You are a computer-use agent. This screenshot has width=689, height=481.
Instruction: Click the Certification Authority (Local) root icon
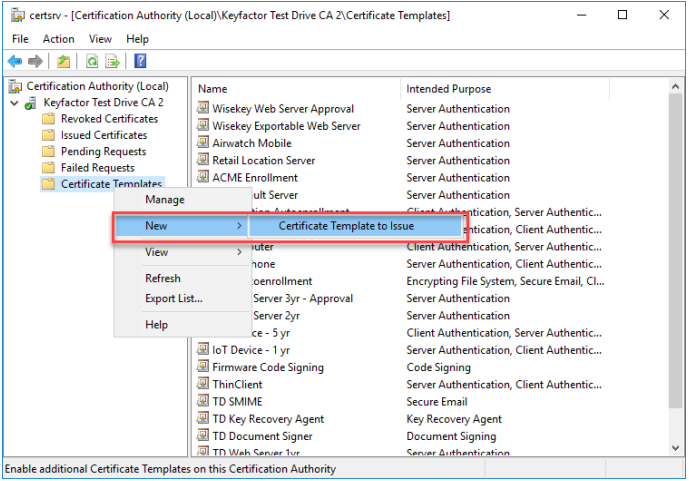tap(15, 87)
